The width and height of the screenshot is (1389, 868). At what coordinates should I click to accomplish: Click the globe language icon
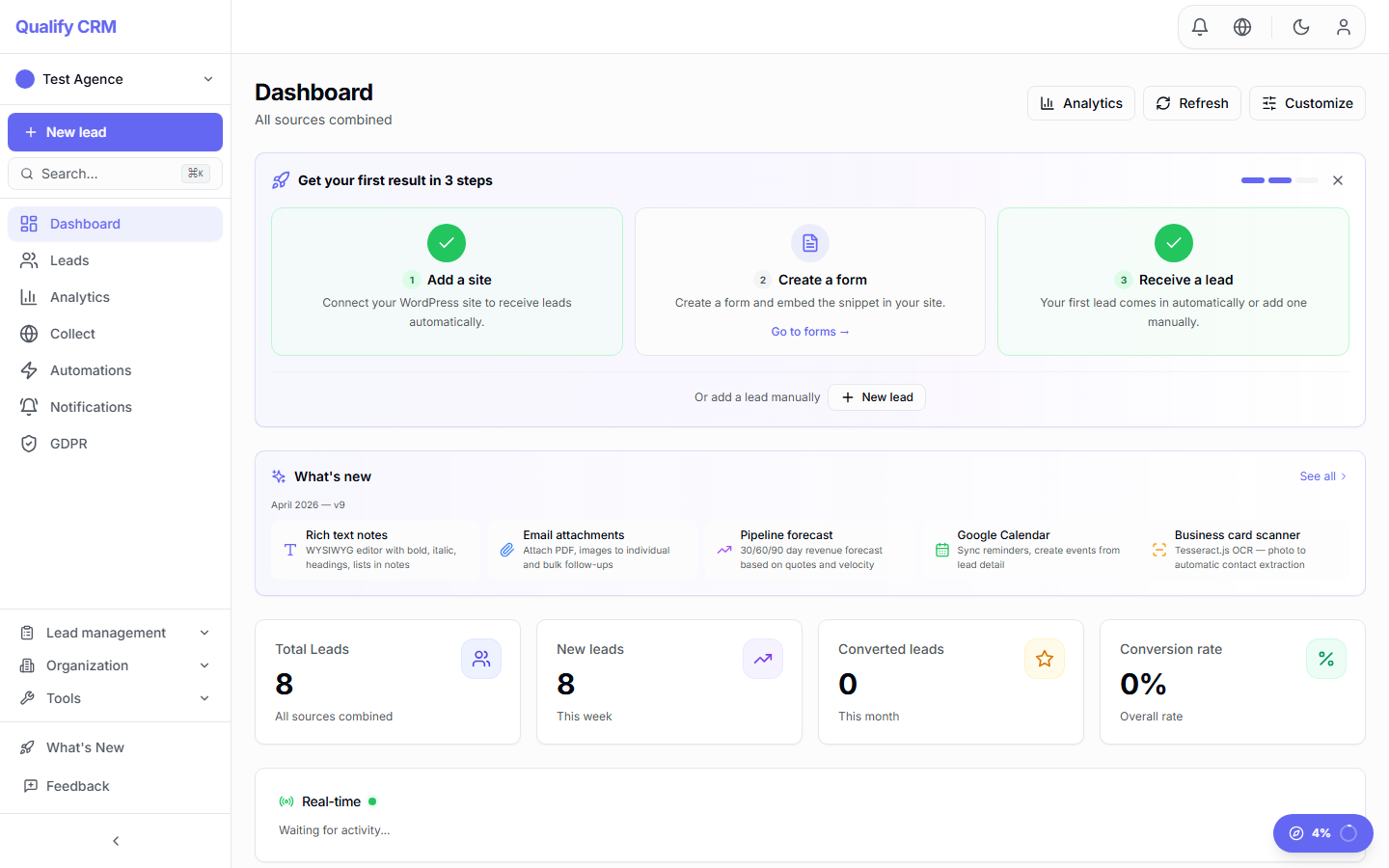pyautogui.click(x=1242, y=26)
